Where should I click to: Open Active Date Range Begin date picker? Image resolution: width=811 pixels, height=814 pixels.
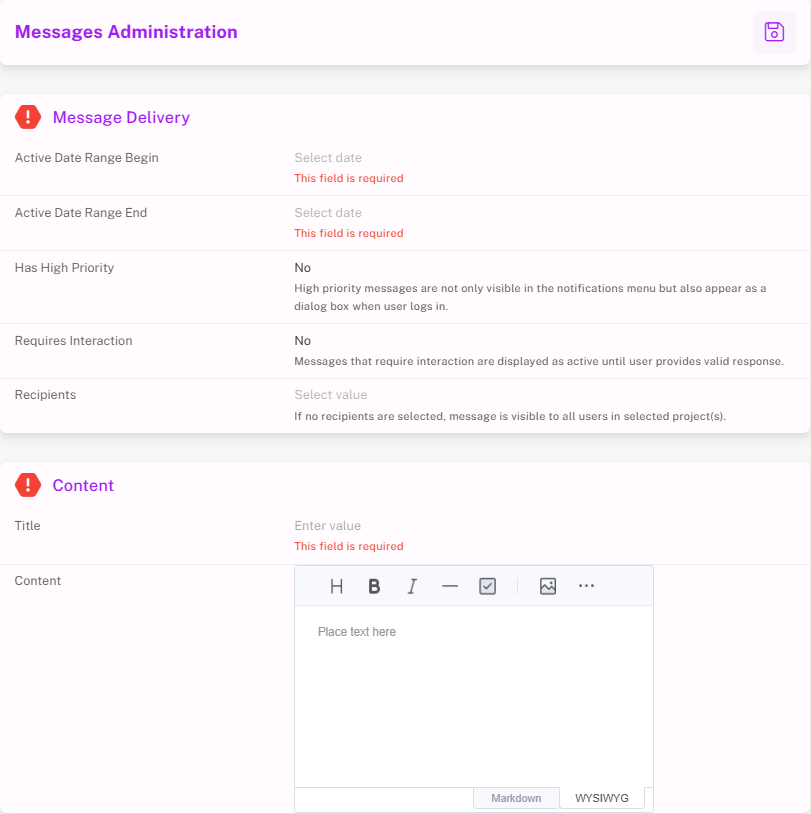(328, 158)
